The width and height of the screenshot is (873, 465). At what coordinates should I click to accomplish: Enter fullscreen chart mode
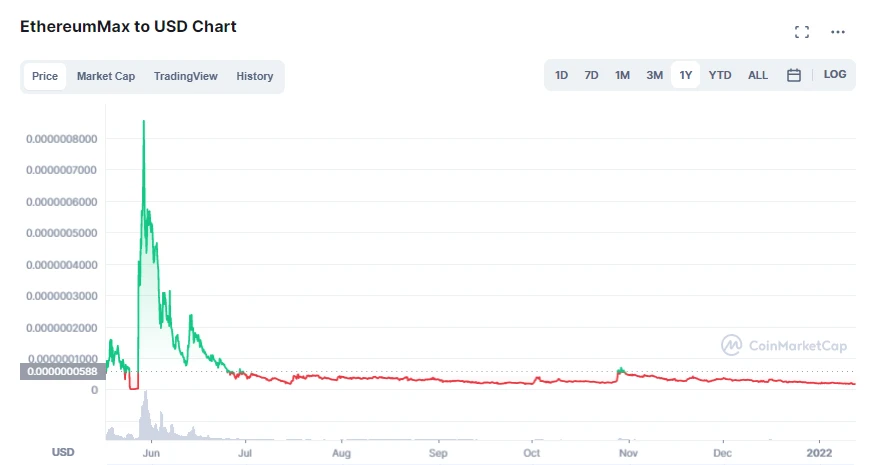click(801, 32)
